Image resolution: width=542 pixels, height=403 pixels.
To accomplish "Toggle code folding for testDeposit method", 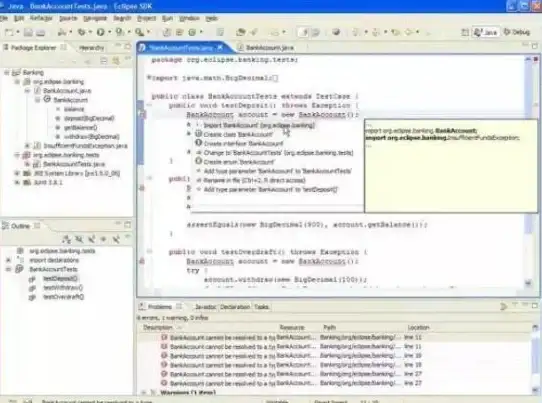I will 149,105.
